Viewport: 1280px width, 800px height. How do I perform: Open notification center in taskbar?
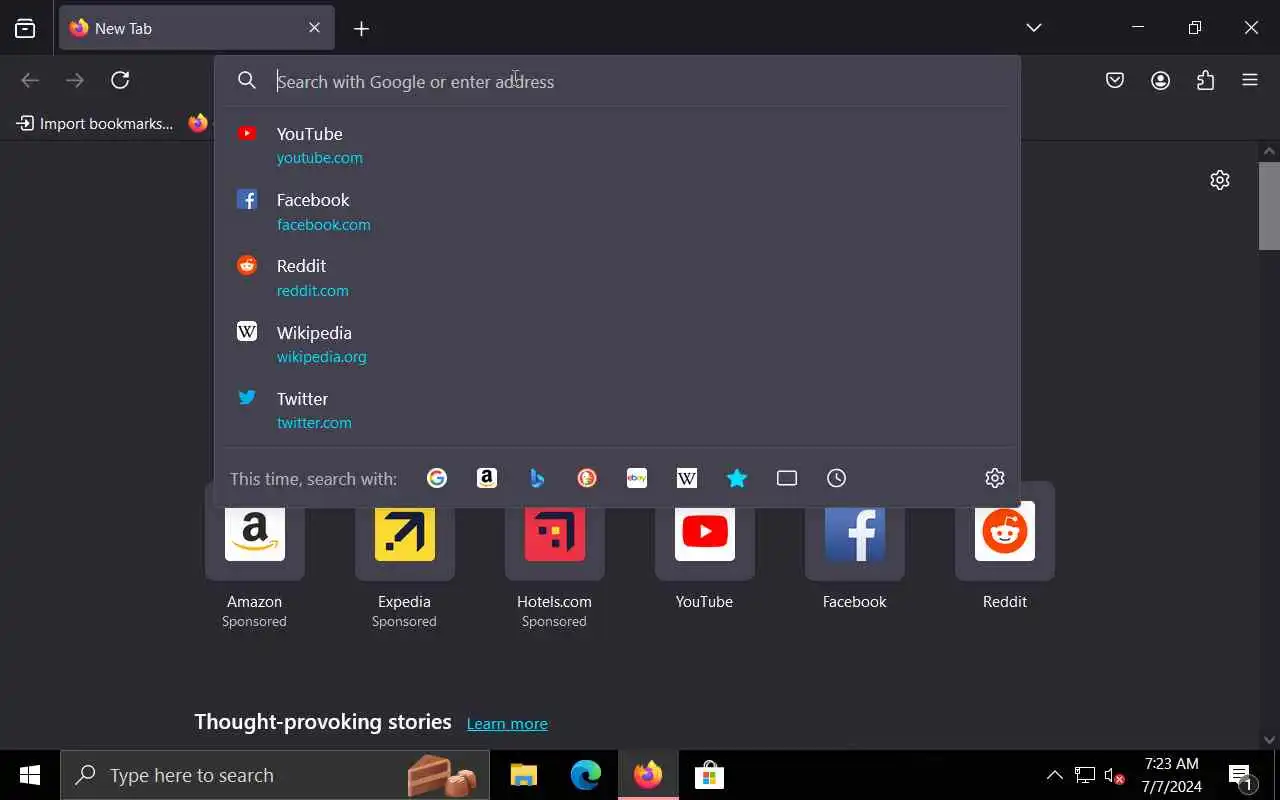point(1241,776)
